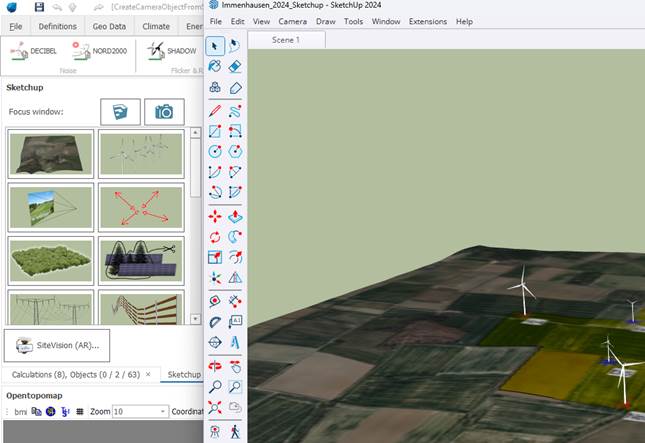Pick the Lasso Select tool
The height and width of the screenshot is (443, 645).
click(234, 46)
